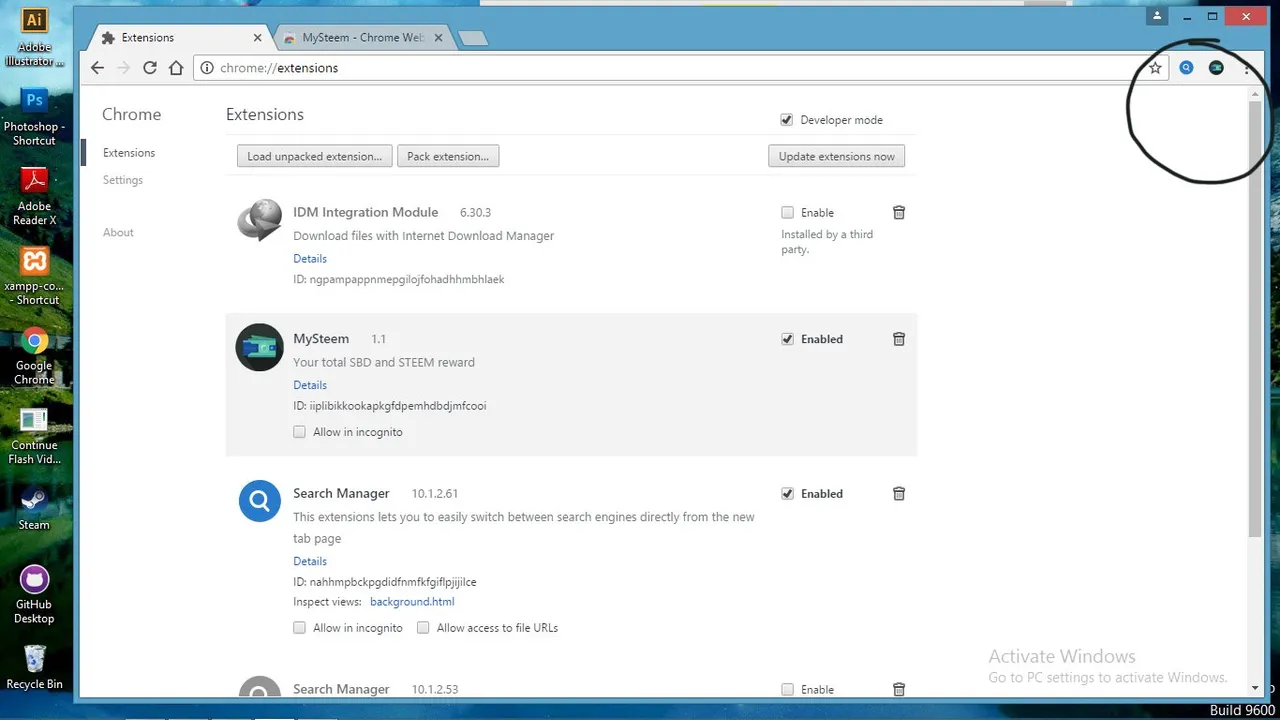
Task: Open Chrome's three-dot menu
Action: (x=1247, y=68)
